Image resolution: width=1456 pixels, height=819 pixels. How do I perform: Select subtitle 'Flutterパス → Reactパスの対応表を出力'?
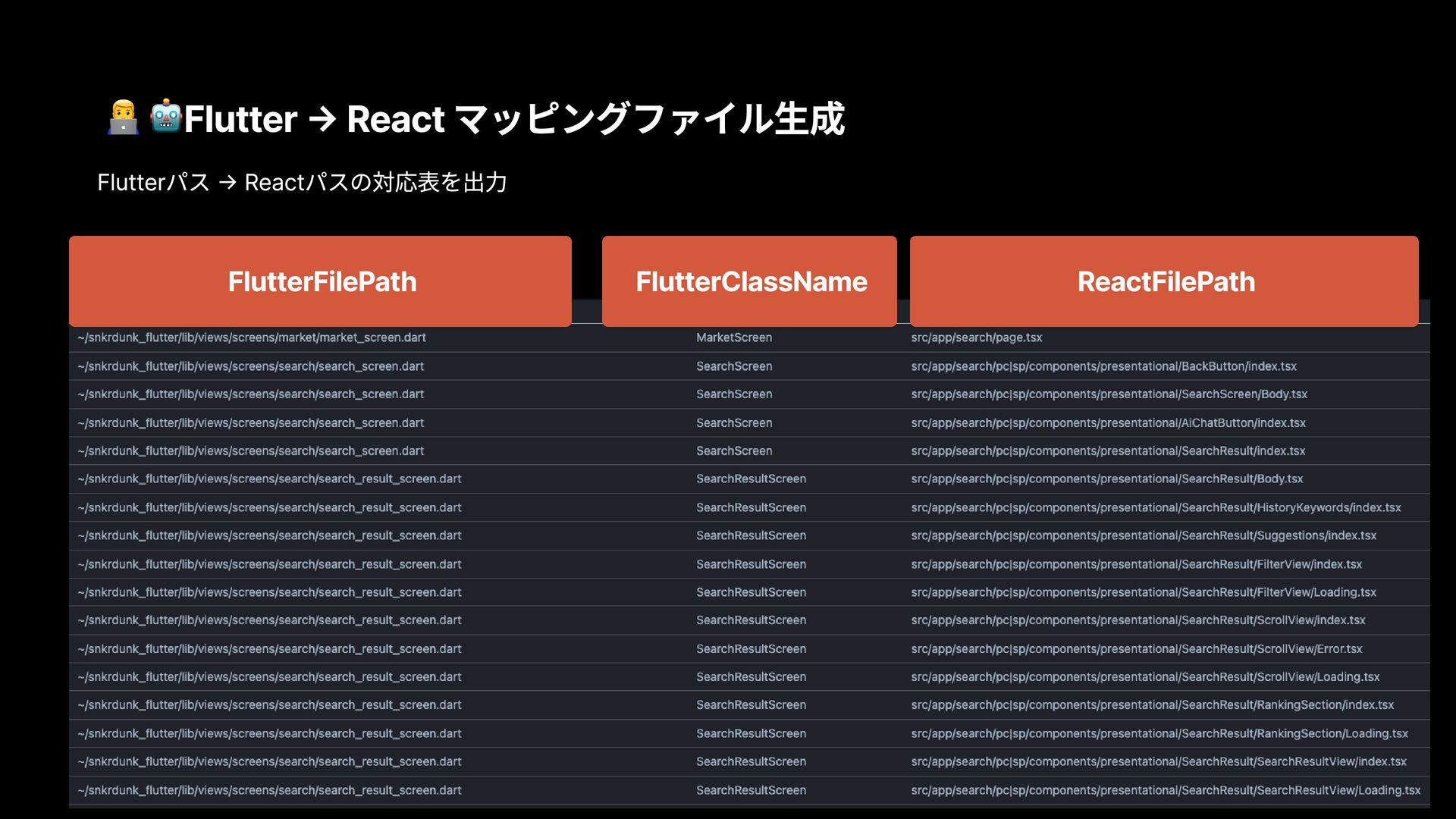[302, 183]
